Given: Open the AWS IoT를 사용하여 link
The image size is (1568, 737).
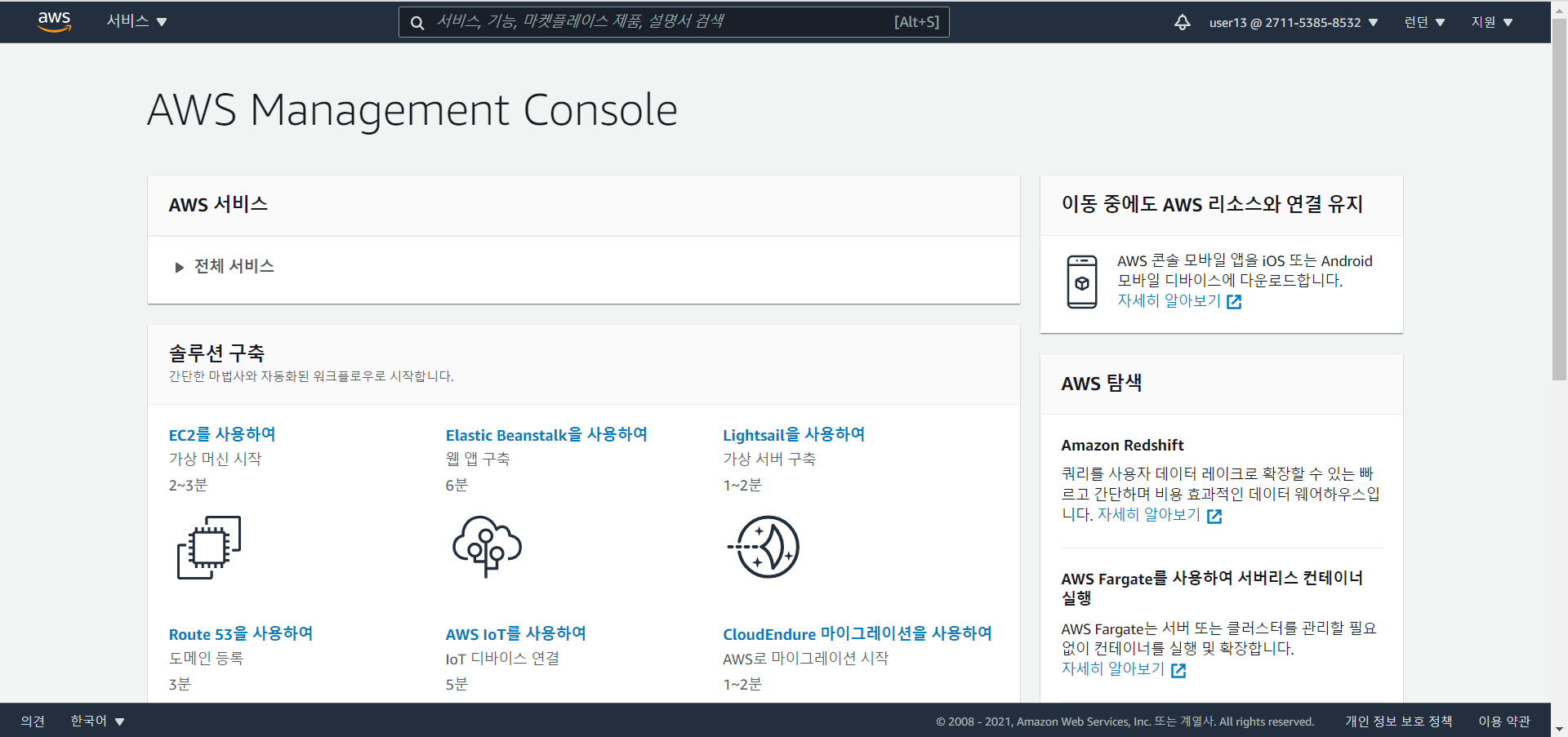Looking at the screenshot, I should pos(516,633).
